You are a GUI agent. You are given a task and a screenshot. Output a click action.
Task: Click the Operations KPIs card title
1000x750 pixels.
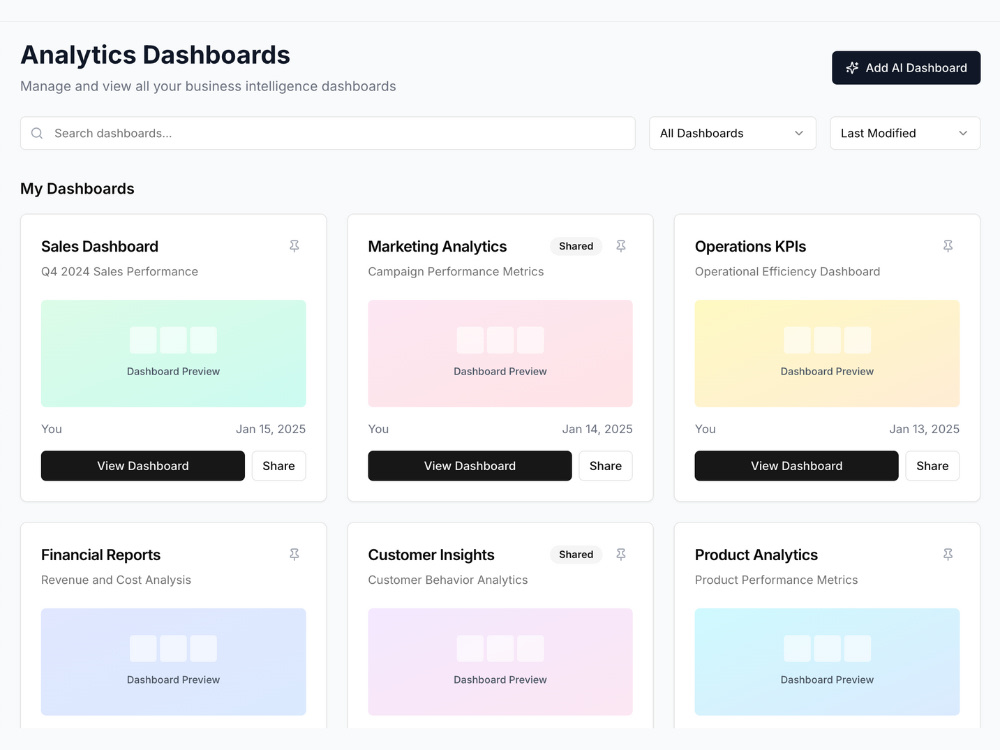click(751, 247)
